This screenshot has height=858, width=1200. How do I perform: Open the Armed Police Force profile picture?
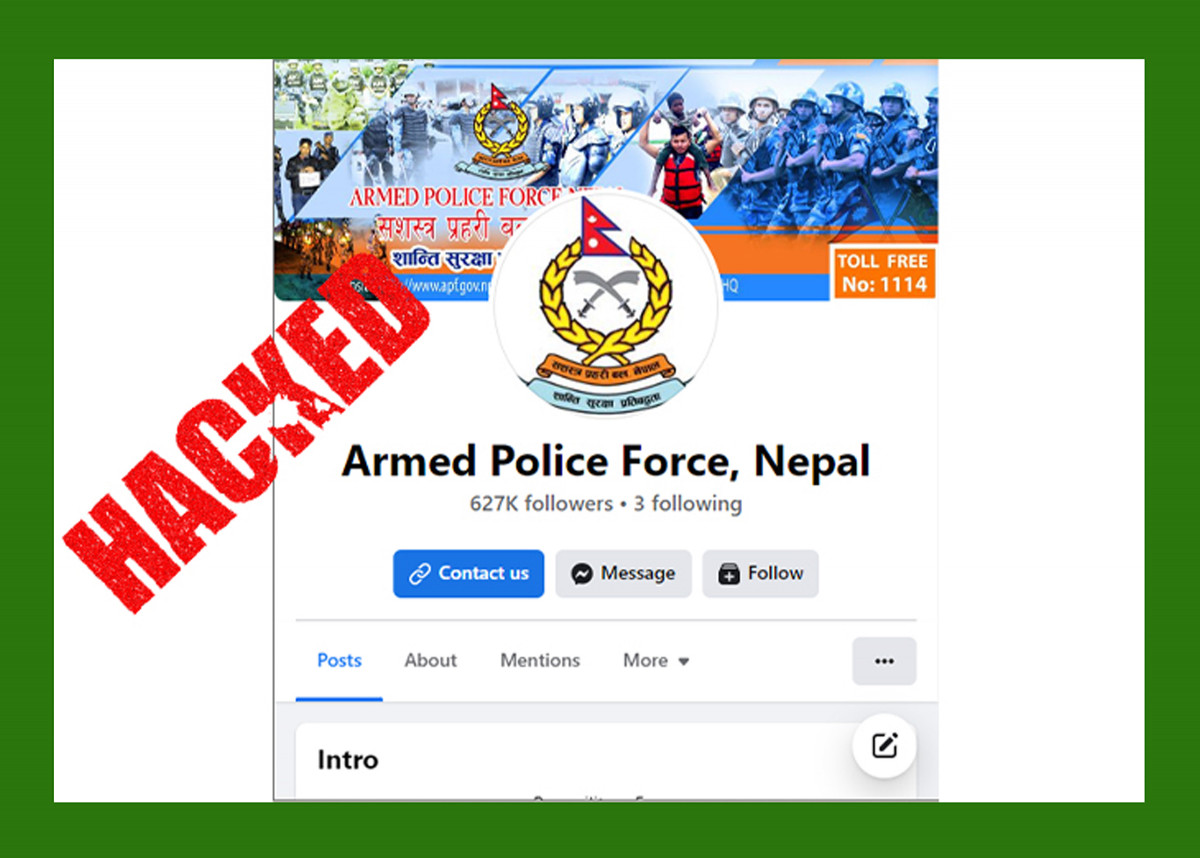(606, 304)
